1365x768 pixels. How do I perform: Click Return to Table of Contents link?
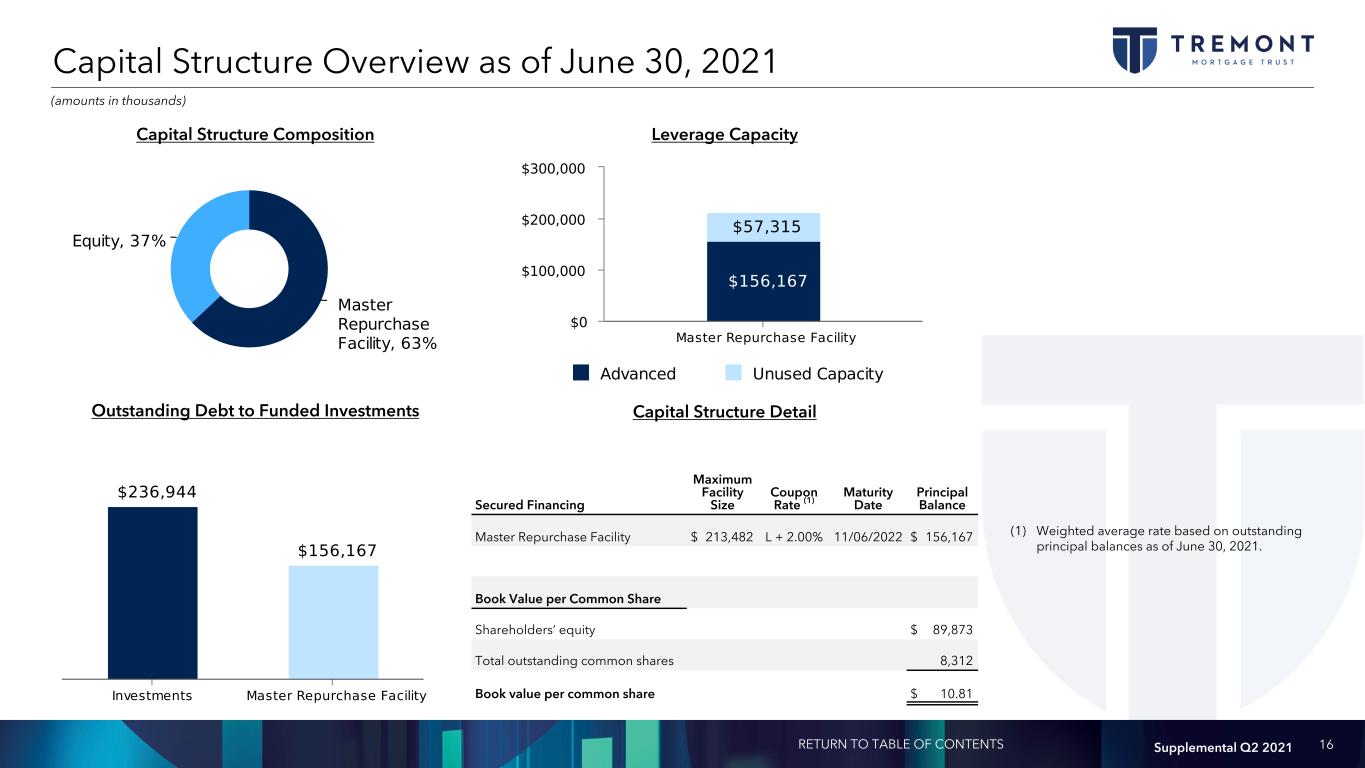[x=900, y=744]
